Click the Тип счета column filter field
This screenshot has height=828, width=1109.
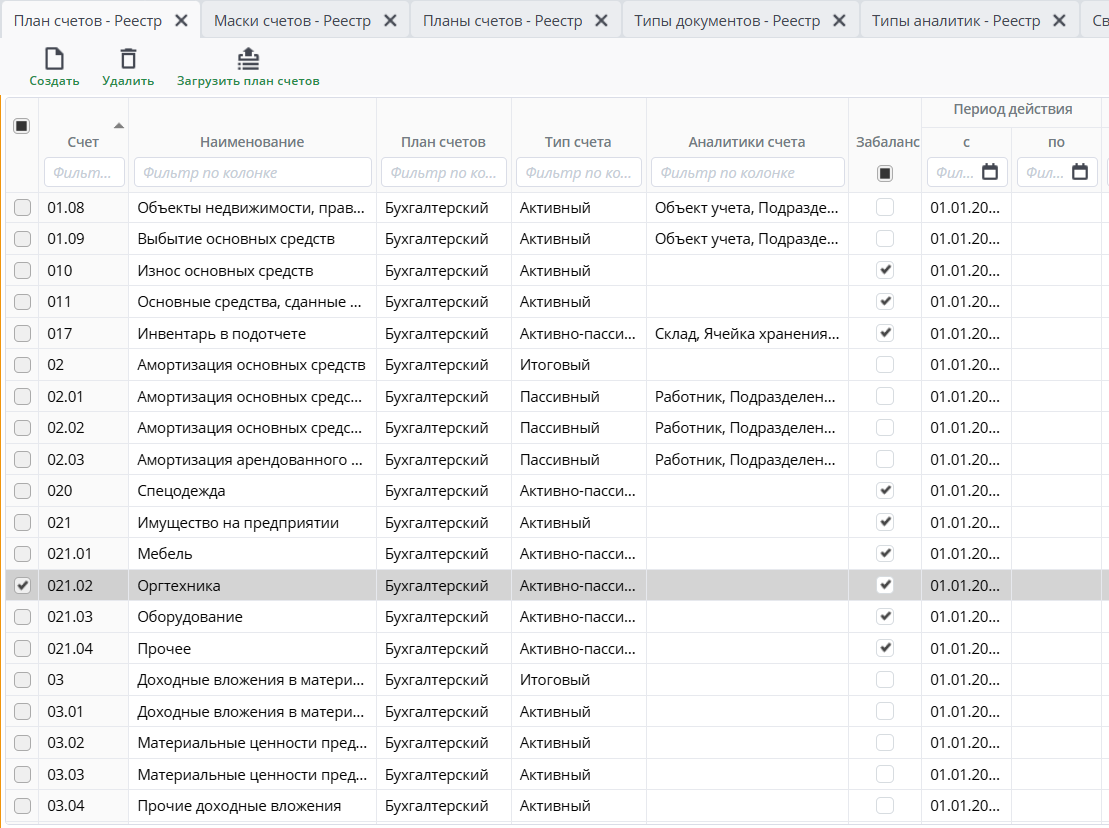[578, 172]
